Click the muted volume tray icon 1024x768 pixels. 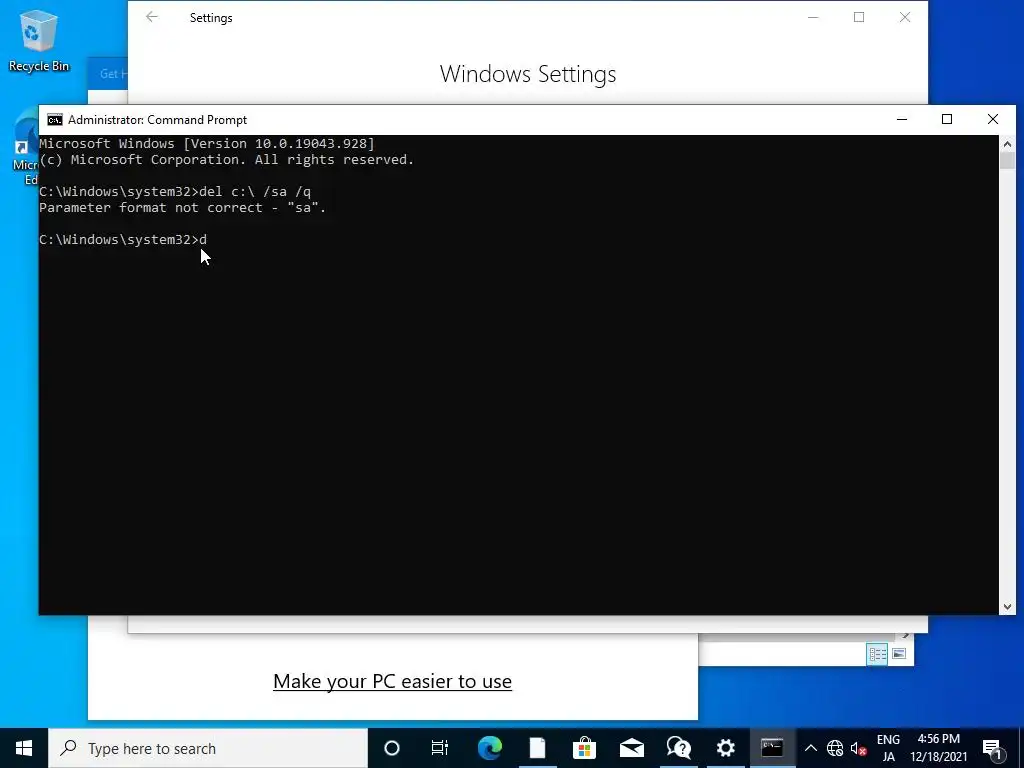click(859, 748)
